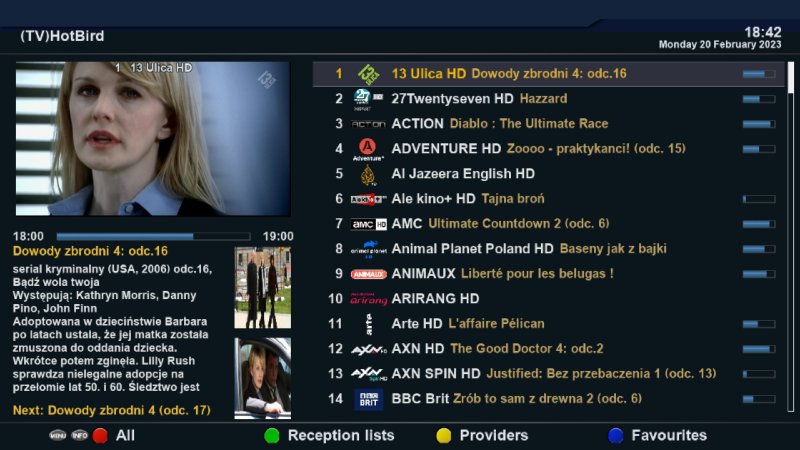Select the Al Jazeera English HD name
The image size is (800, 450).
pyautogui.click(x=463, y=174)
